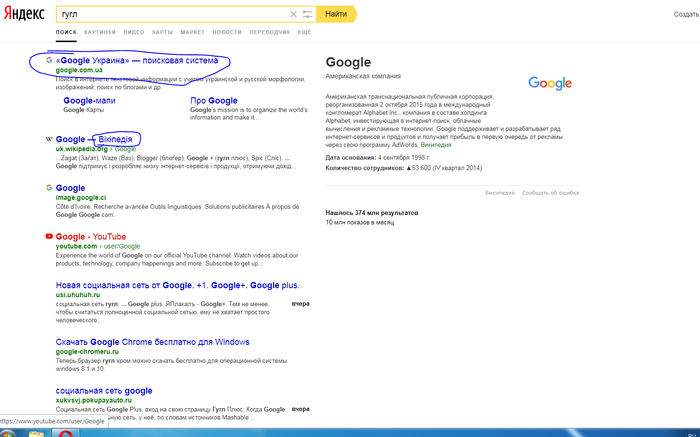Viewport: 700px width, 437px height.
Task: Click the Google heading in info panel
Action: click(348, 62)
